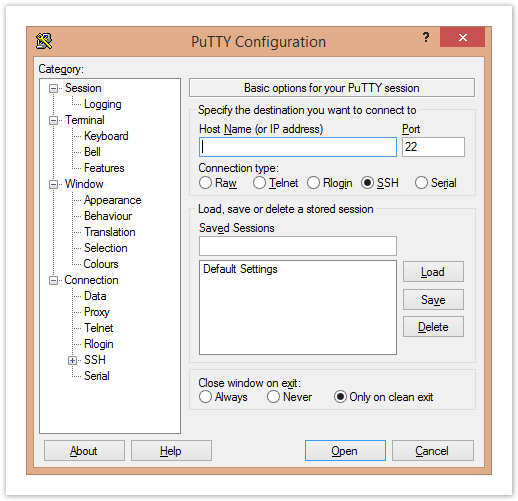Click the Help button

[x=171, y=451]
